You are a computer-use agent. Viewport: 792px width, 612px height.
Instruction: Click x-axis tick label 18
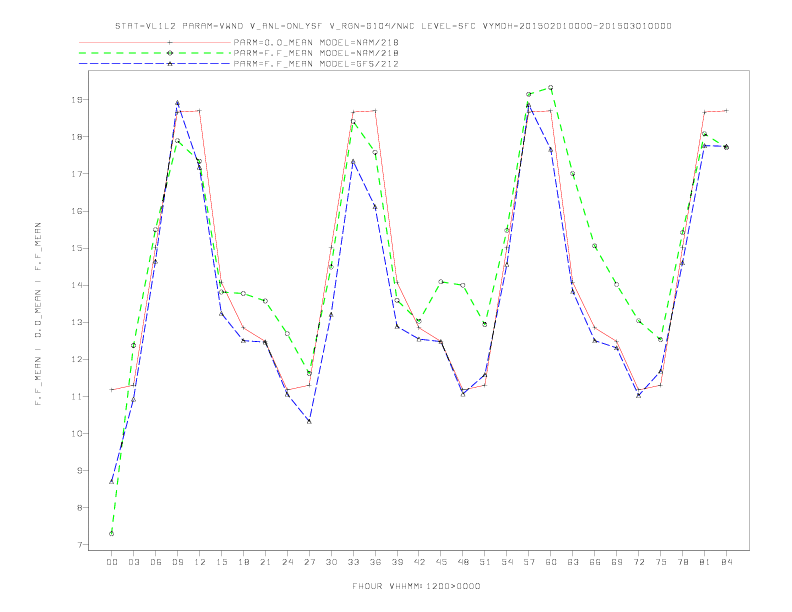[x=243, y=562]
